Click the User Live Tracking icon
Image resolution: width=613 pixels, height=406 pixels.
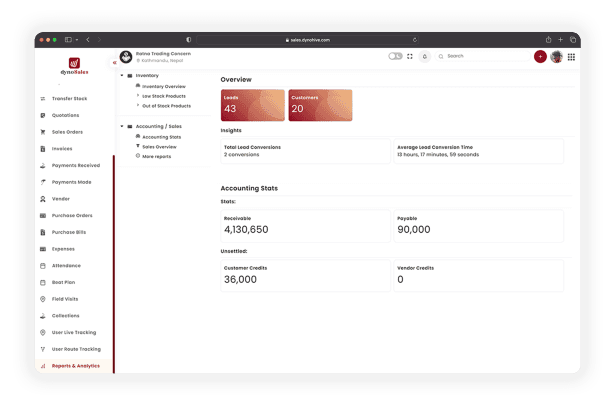[43, 333]
